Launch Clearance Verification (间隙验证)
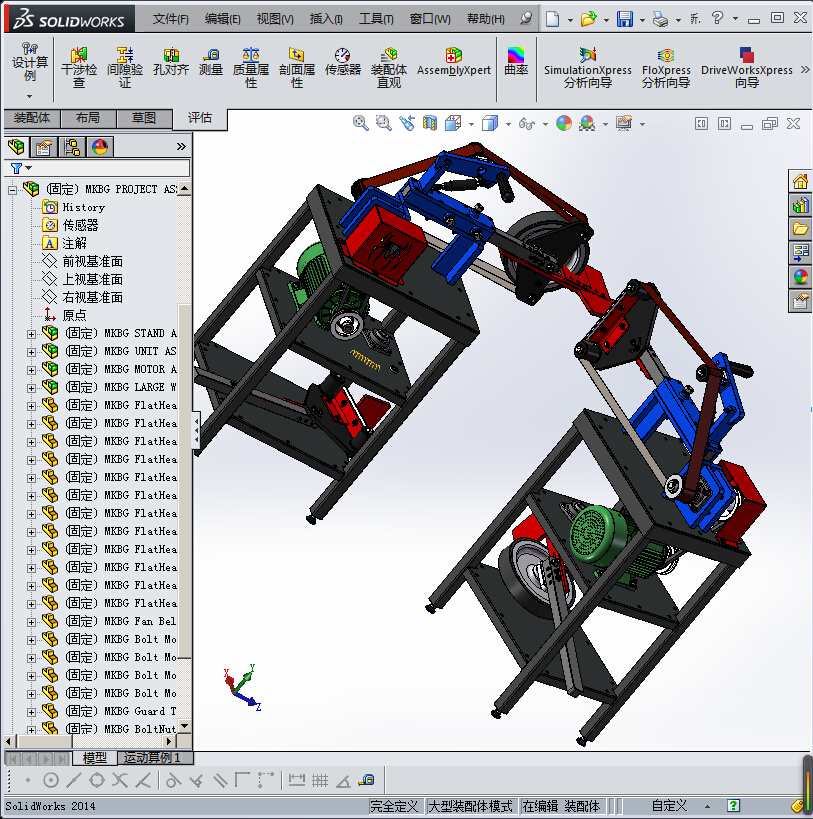Viewport: 813px width, 819px height. pos(125,67)
